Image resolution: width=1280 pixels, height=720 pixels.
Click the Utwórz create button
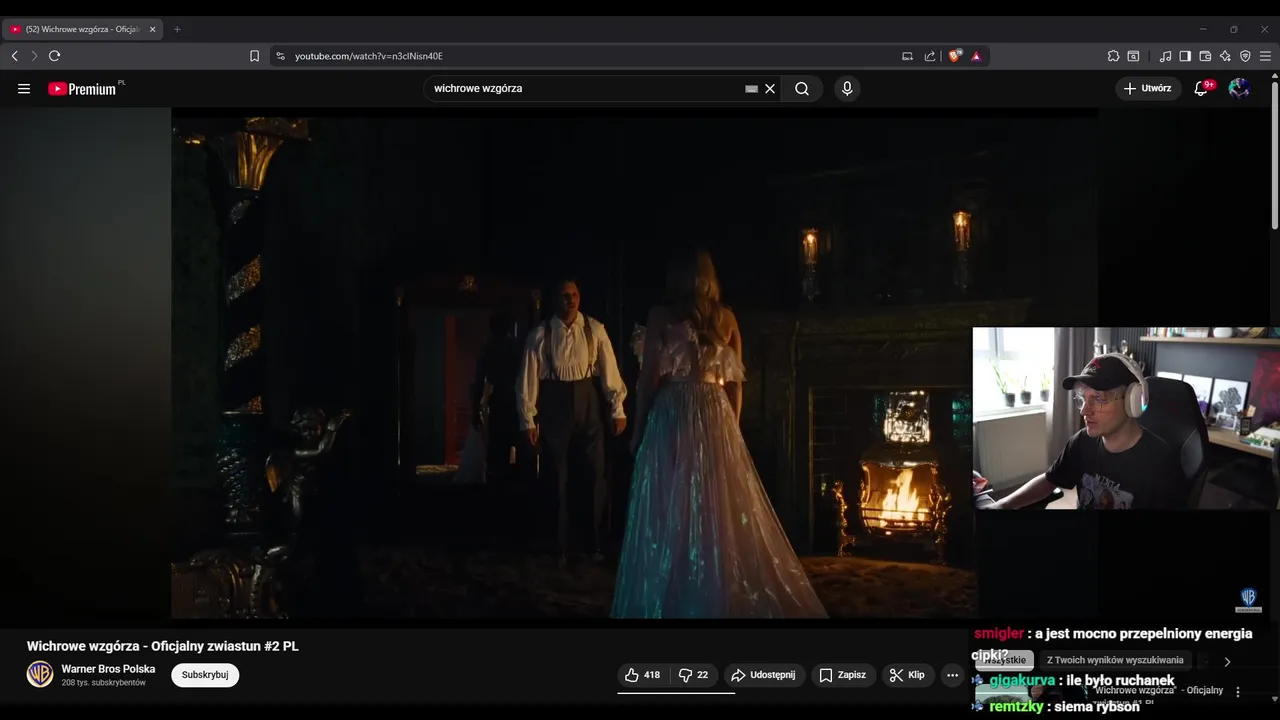1147,88
